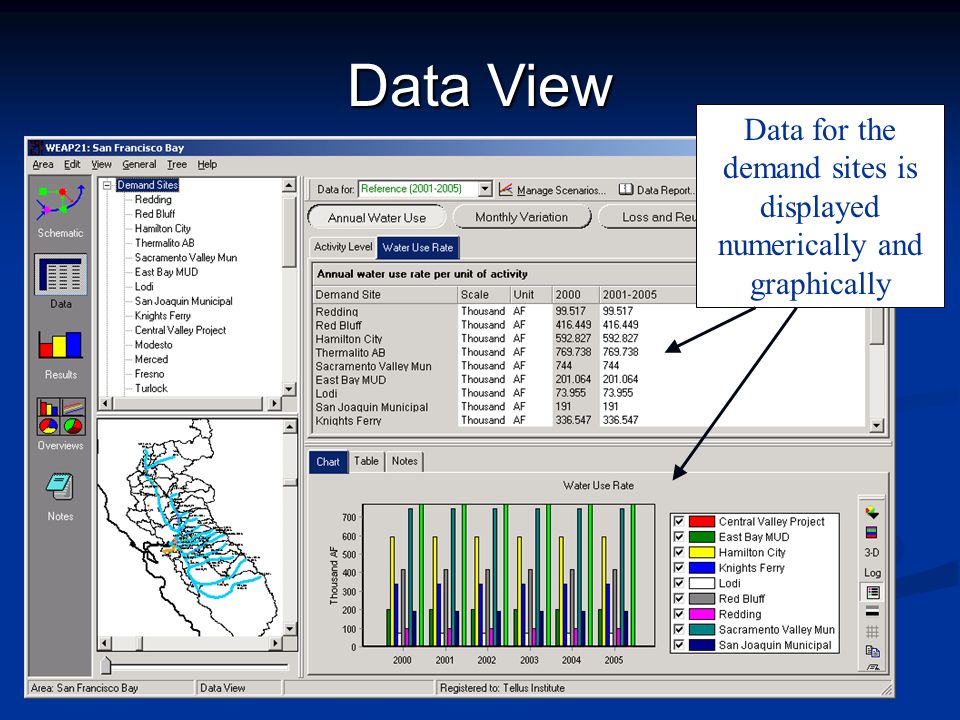
Task: Select Fresno in the tree
Action: 149,374
